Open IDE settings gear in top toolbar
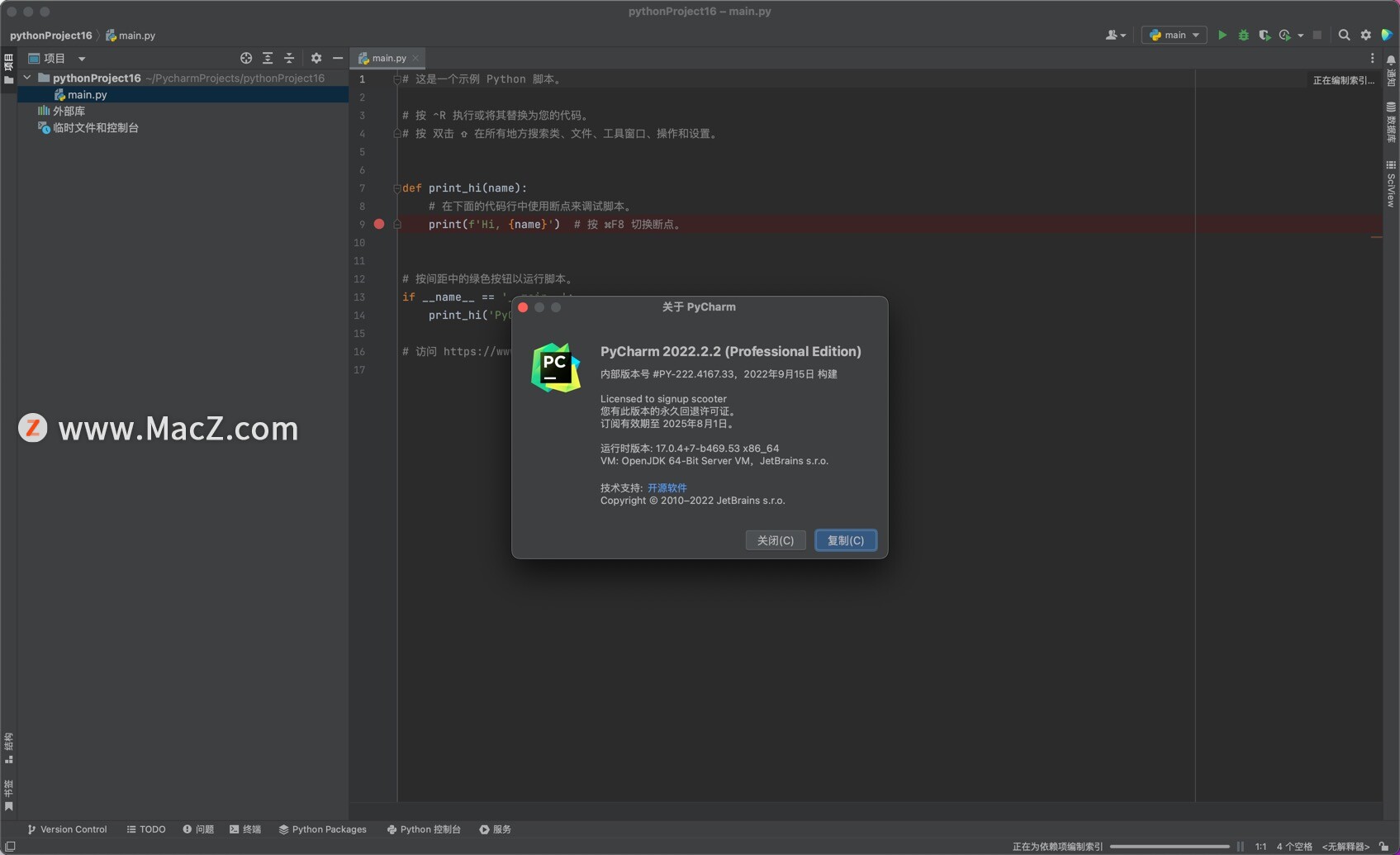 pos(1365,36)
